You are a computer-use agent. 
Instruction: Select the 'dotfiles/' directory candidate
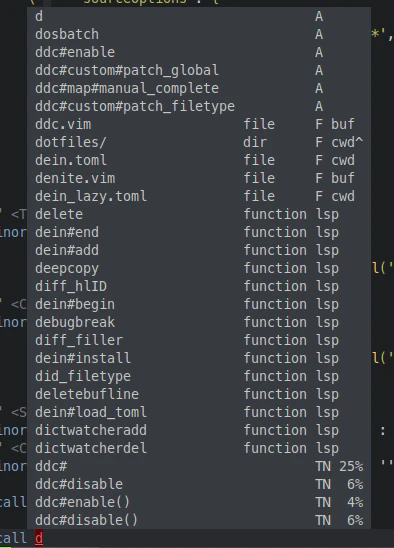[x=199, y=142]
